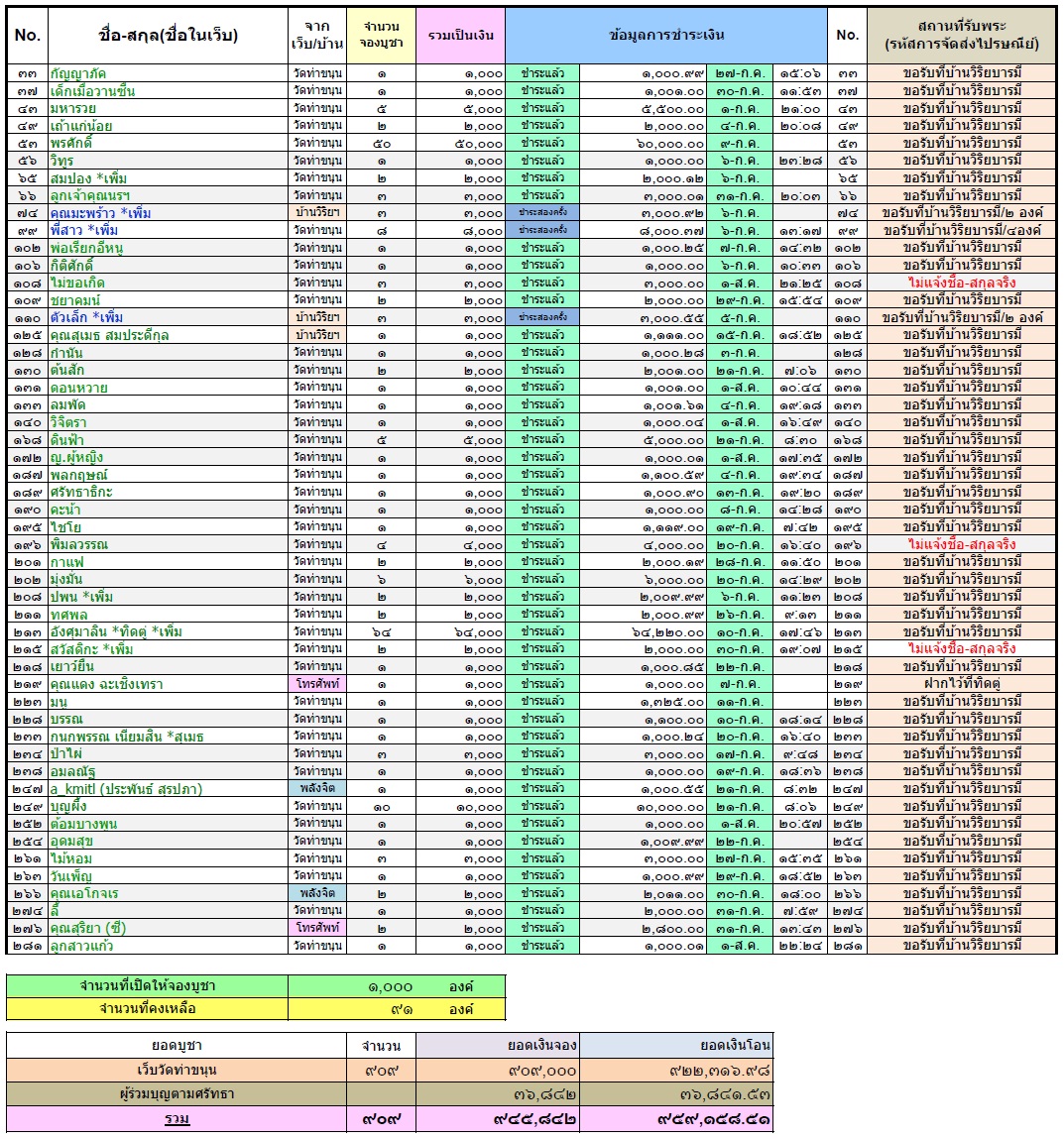Select the name cell 'กำนัน'
The height and width of the screenshot is (1139, 1064).
click(x=168, y=352)
